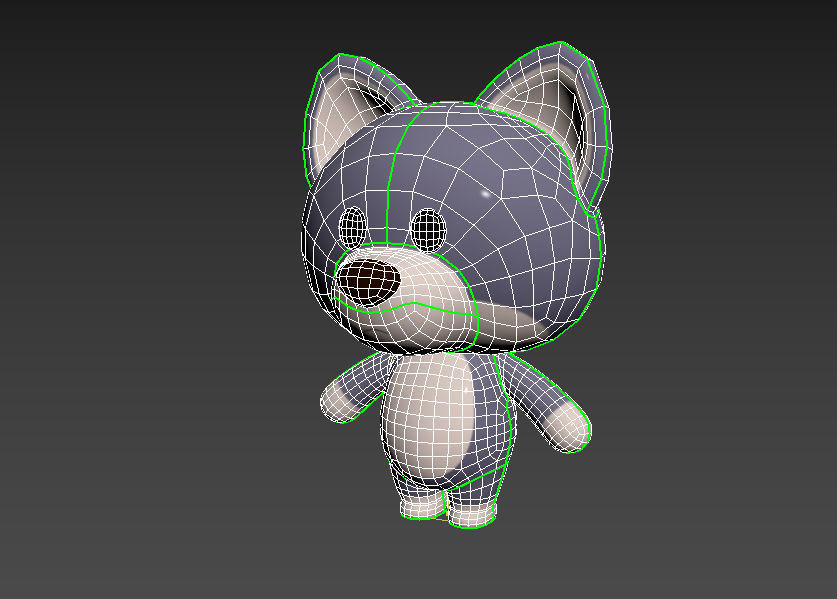Screen dimensions: 837x599
Task: Select the arm extending to the right
Action: pos(547,403)
